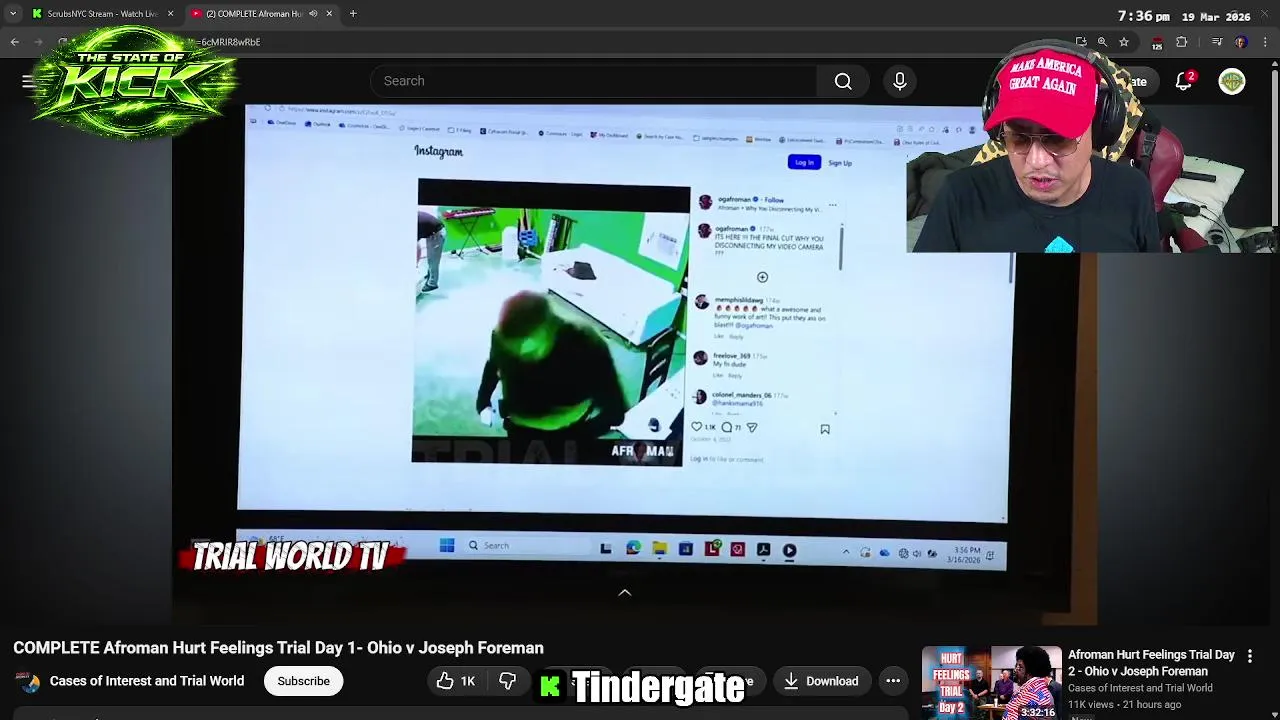Click into the YouTube Search box
The height and width of the screenshot is (720, 1280).
coord(594,81)
